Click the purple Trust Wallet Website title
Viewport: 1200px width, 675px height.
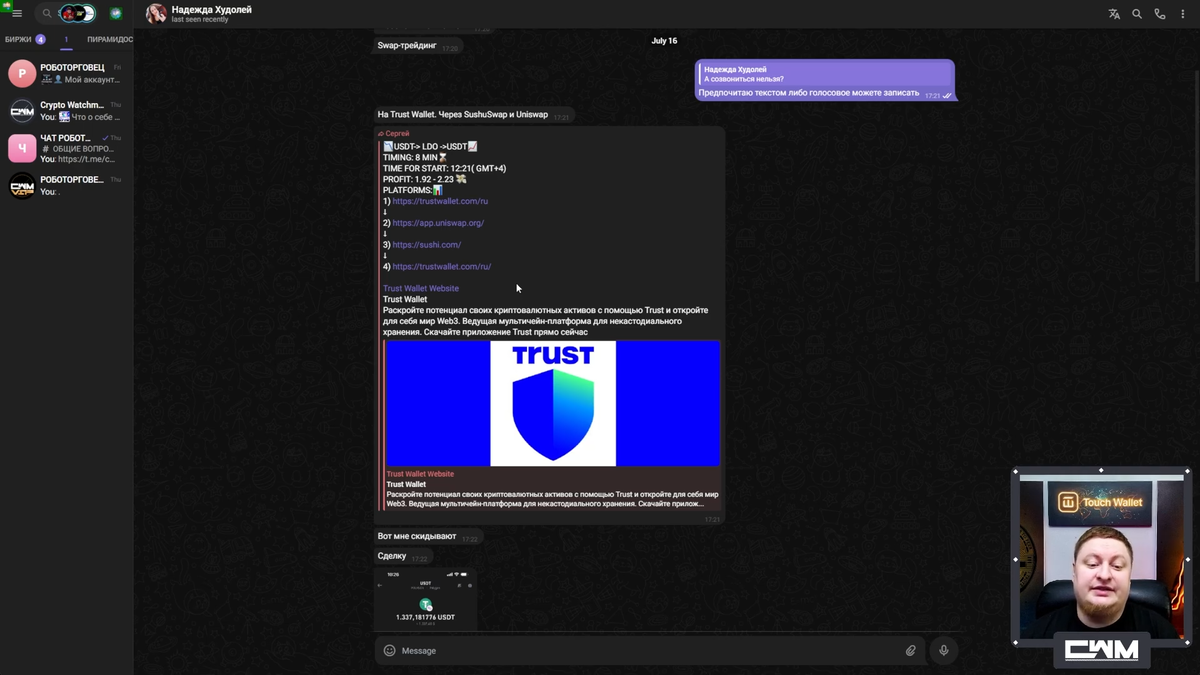click(x=421, y=289)
